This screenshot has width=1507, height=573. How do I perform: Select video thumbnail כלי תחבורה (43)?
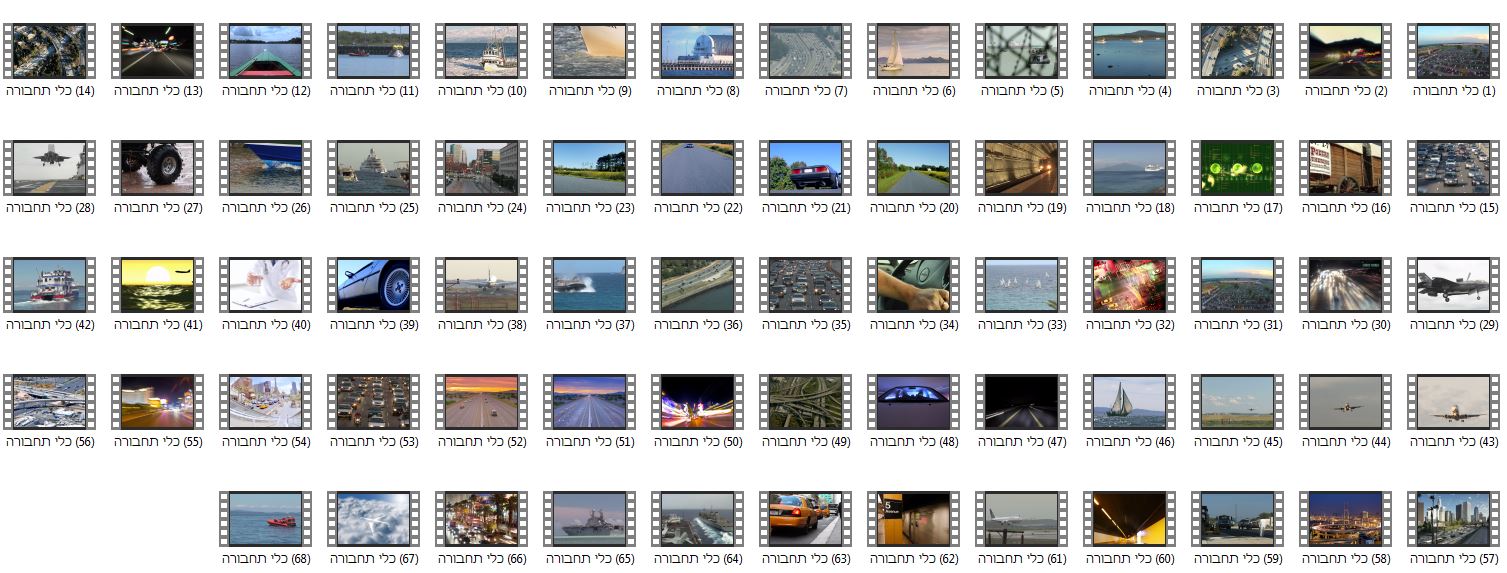click(1453, 402)
